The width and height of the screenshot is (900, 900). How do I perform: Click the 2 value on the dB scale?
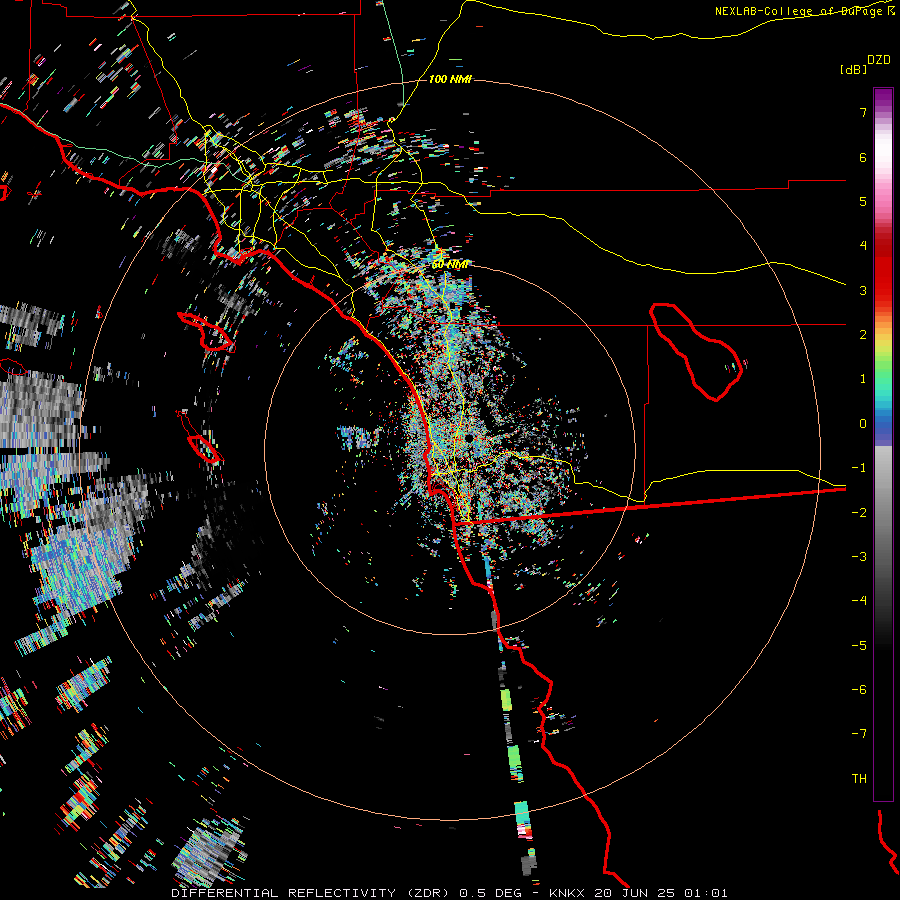coord(863,335)
